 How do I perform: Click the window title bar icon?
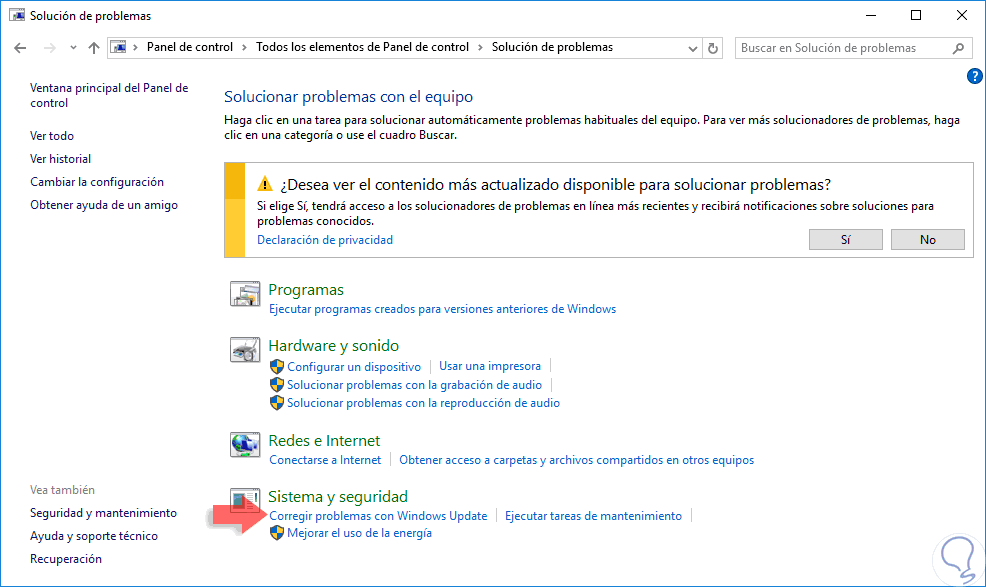16,15
